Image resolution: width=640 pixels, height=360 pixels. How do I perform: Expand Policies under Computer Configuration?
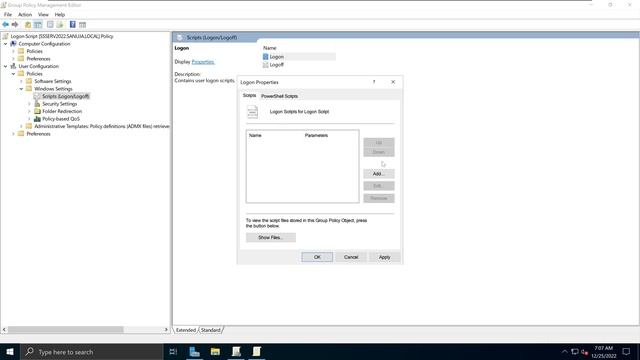coord(13,51)
